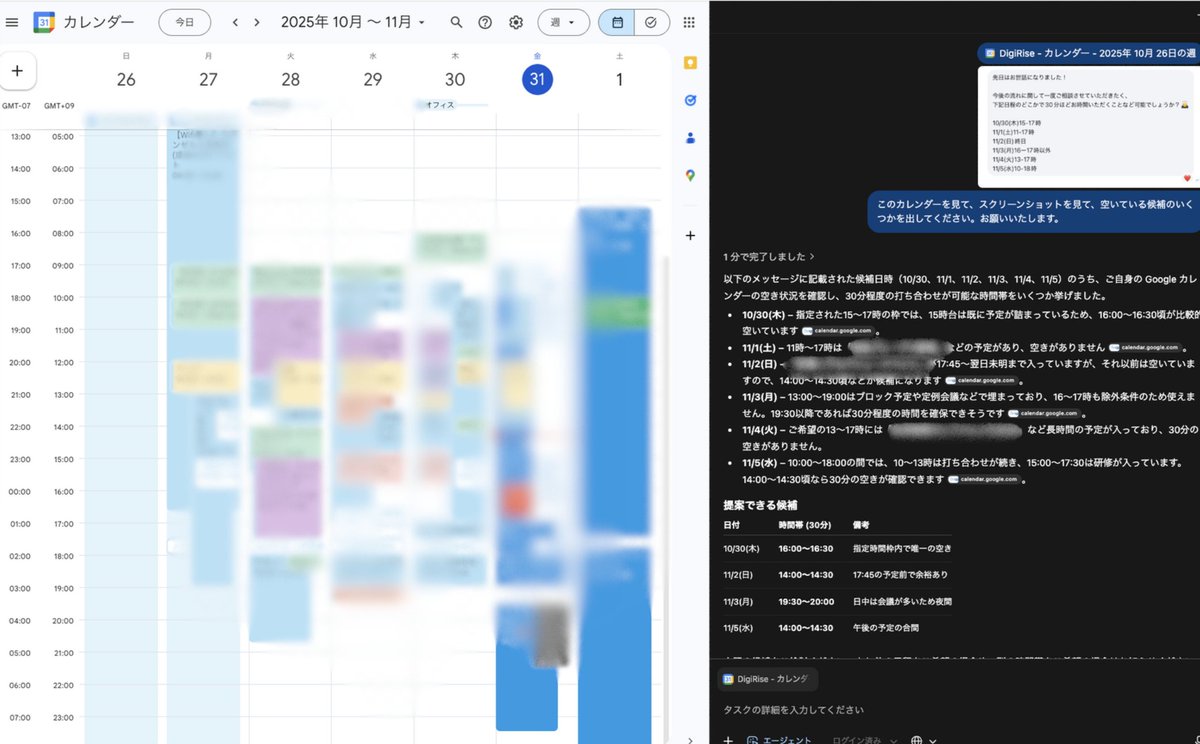Expand the 1分で完了しました details
The height and width of the screenshot is (744, 1200).
769,257
